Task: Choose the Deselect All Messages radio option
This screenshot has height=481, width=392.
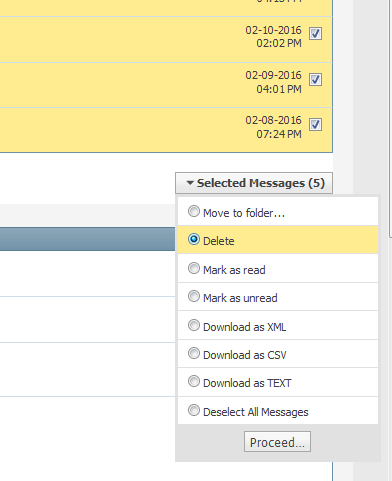Action: point(194,410)
